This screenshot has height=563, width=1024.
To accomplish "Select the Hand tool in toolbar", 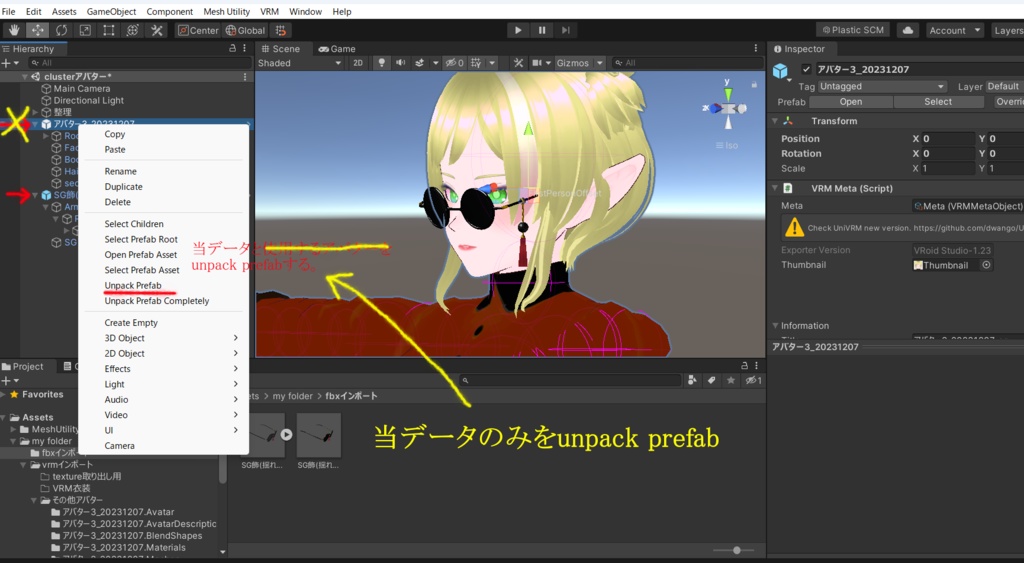I will [14, 30].
